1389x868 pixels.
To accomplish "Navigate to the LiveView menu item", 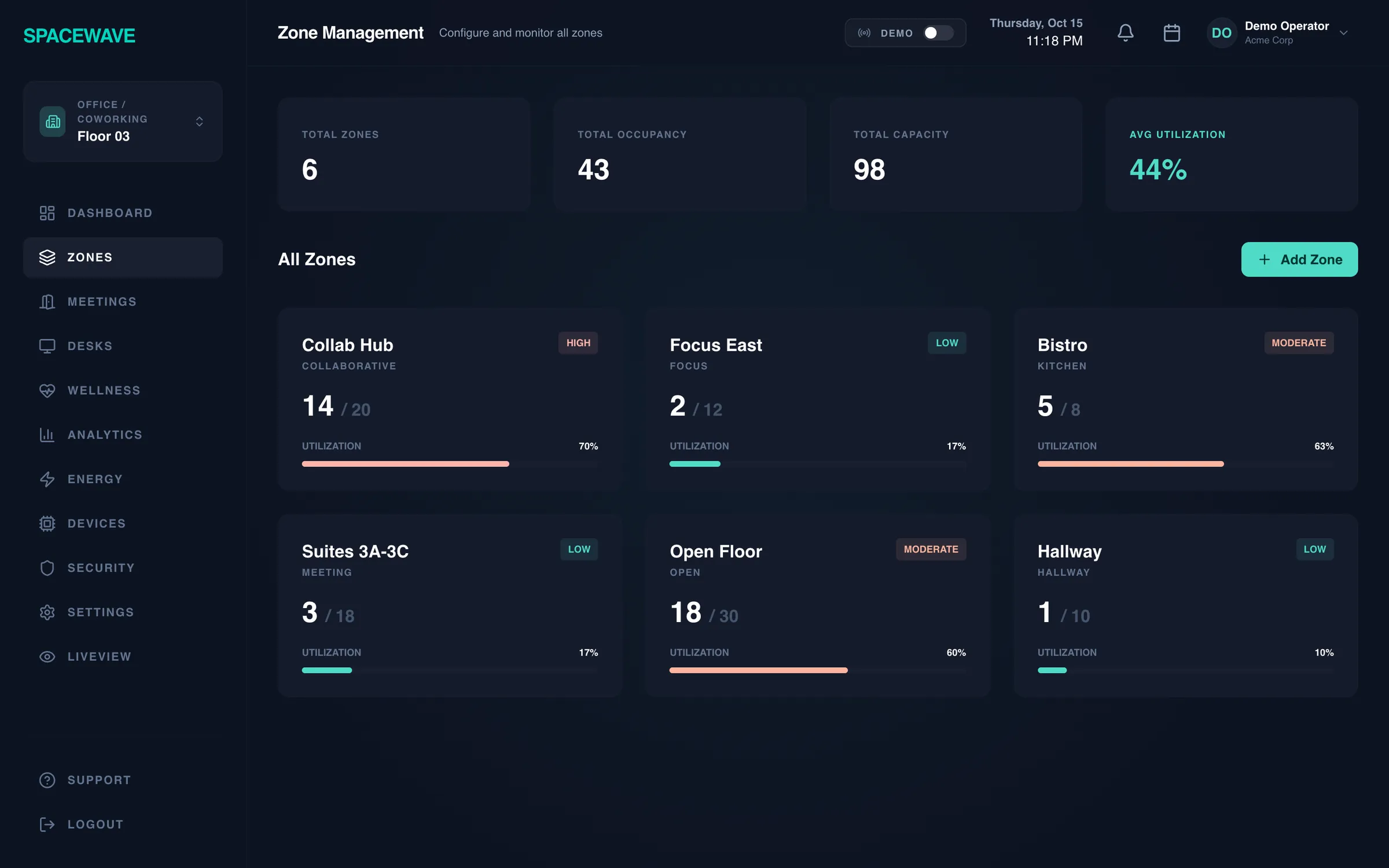I will coord(123,657).
